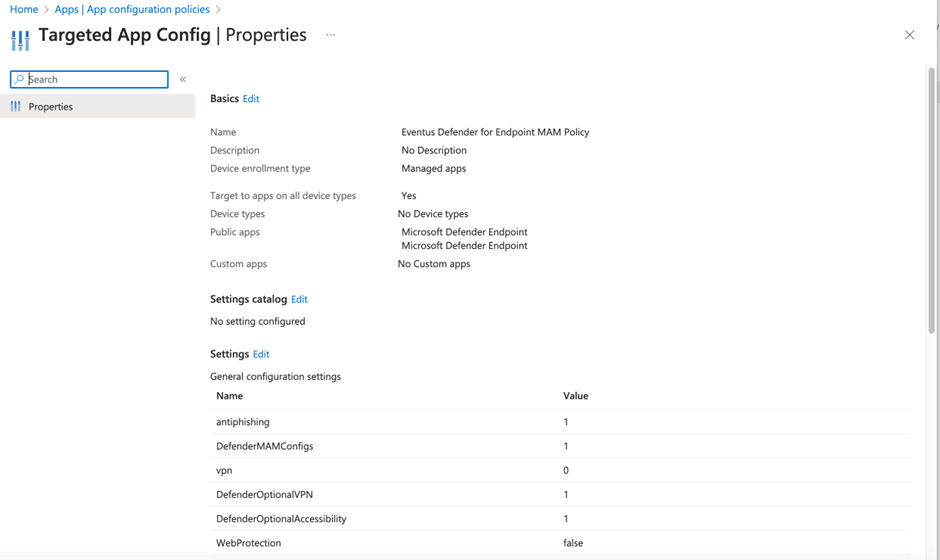Click the Public apps label
The width and height of the screenshot is (940, 560).
(234, 232)
